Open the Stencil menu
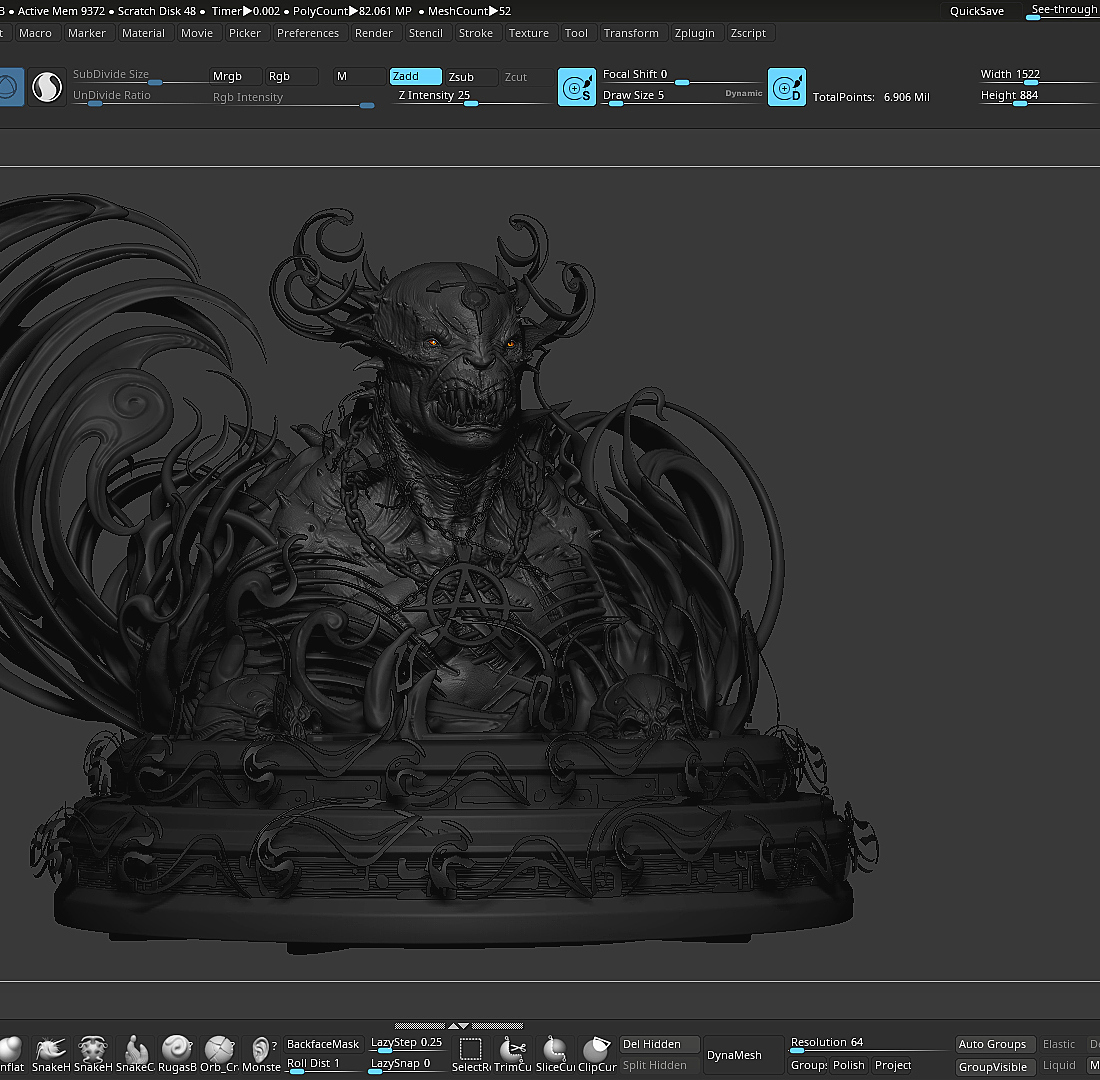Screen dimensions: 1100x1080 coord(426,33)
